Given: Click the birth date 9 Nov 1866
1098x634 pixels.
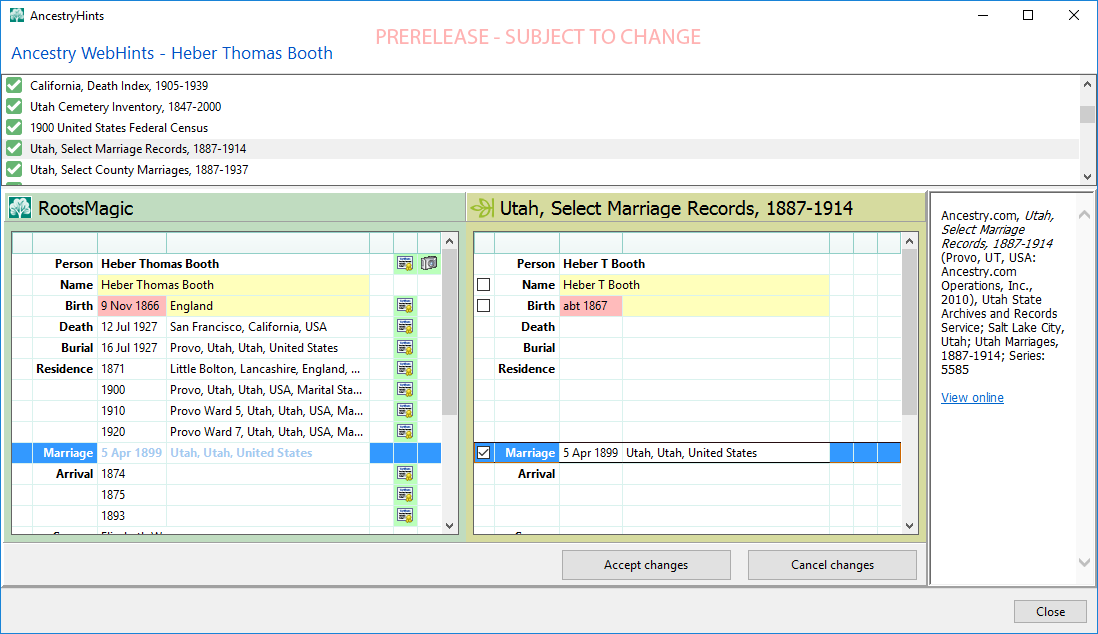Looking at the screenshot, I should (130, 305).
